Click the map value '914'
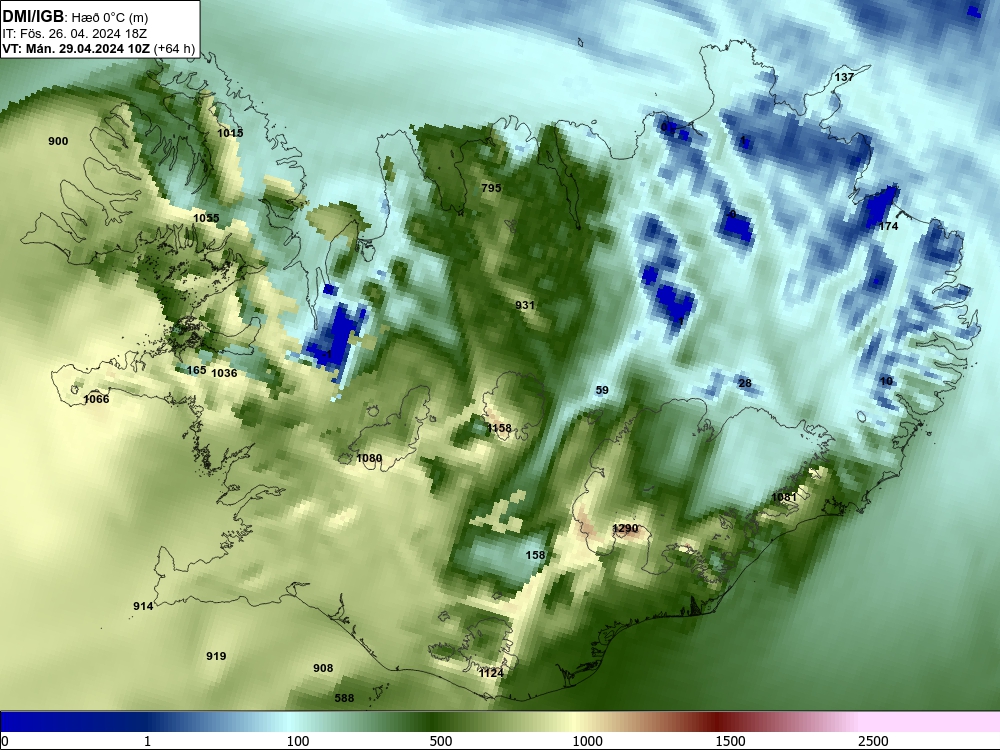 [x=143, y=606]
